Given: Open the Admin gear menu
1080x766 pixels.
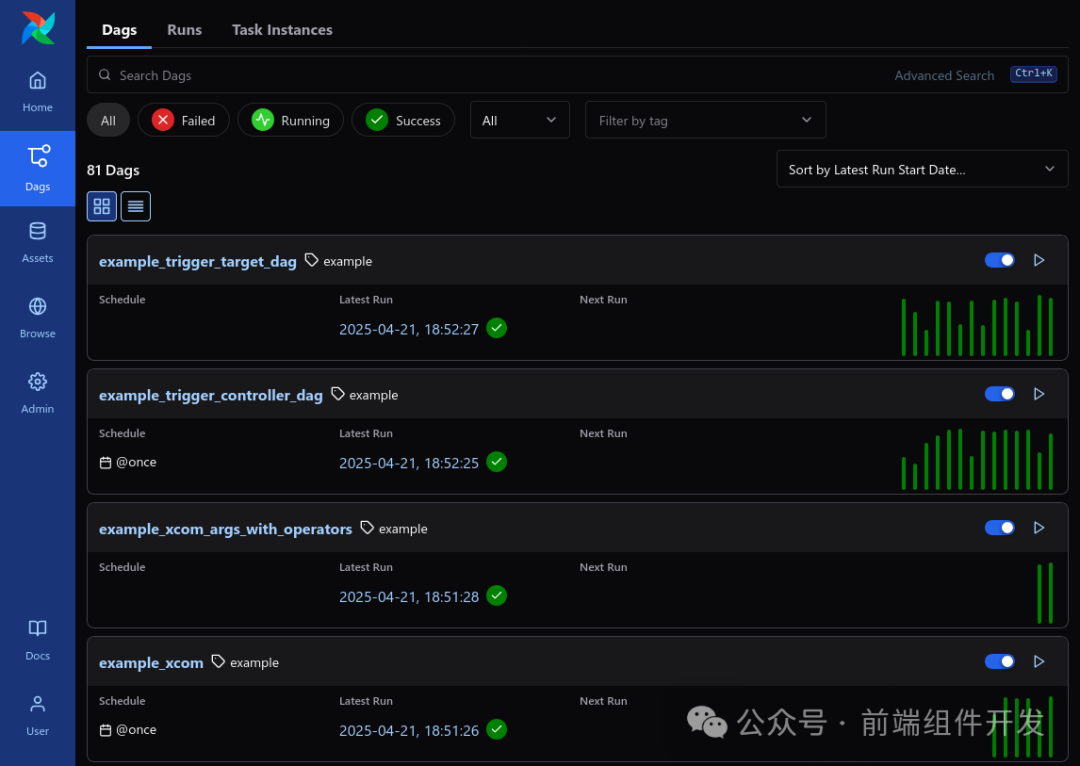Looking at the screenshot, I should tap(37, 393).
